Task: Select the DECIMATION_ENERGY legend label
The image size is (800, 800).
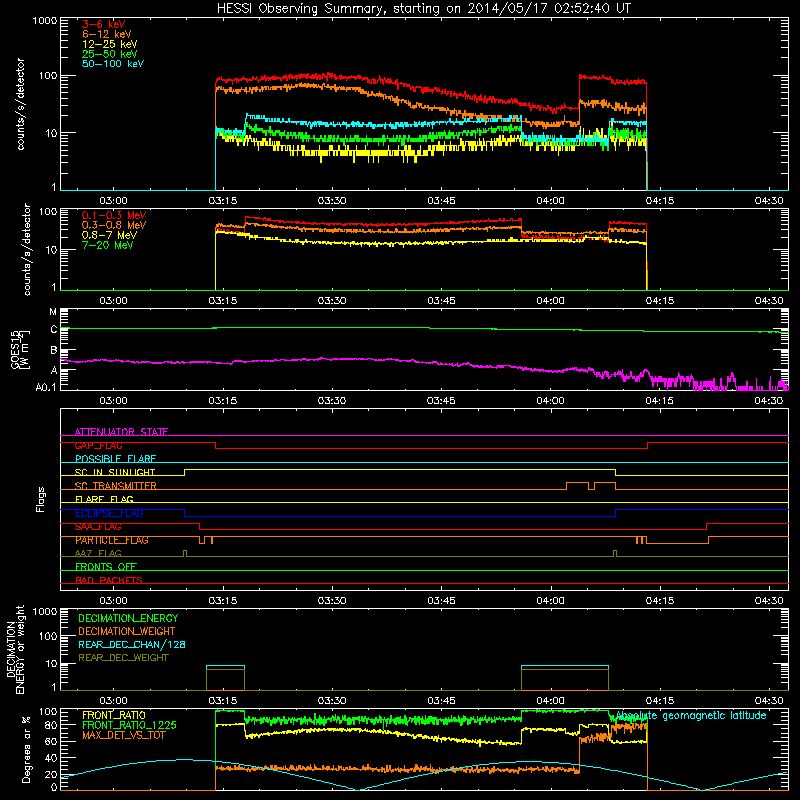Action: pyautogui.click(x=128, y=618)
